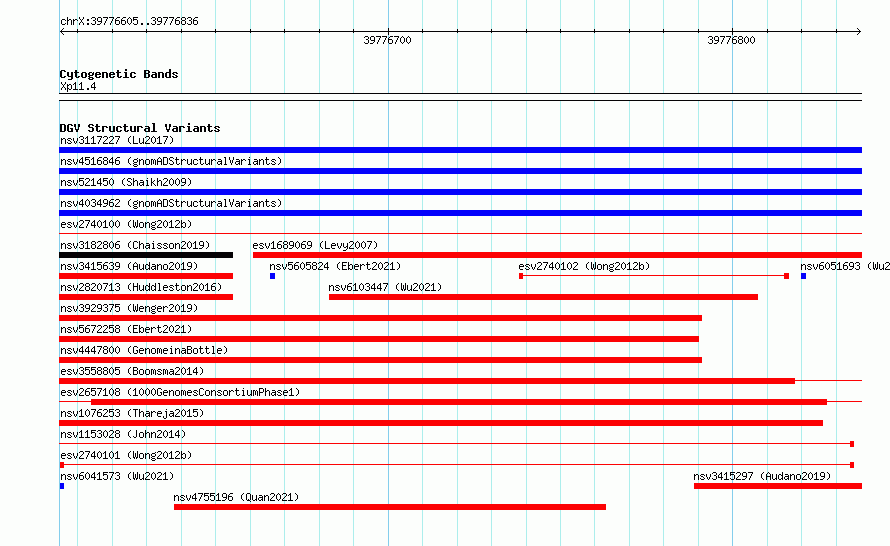Click the esv2740102 (Wong2012b) label
The height and width of the screenshot is (546, 890).
[x=584, y=266]
